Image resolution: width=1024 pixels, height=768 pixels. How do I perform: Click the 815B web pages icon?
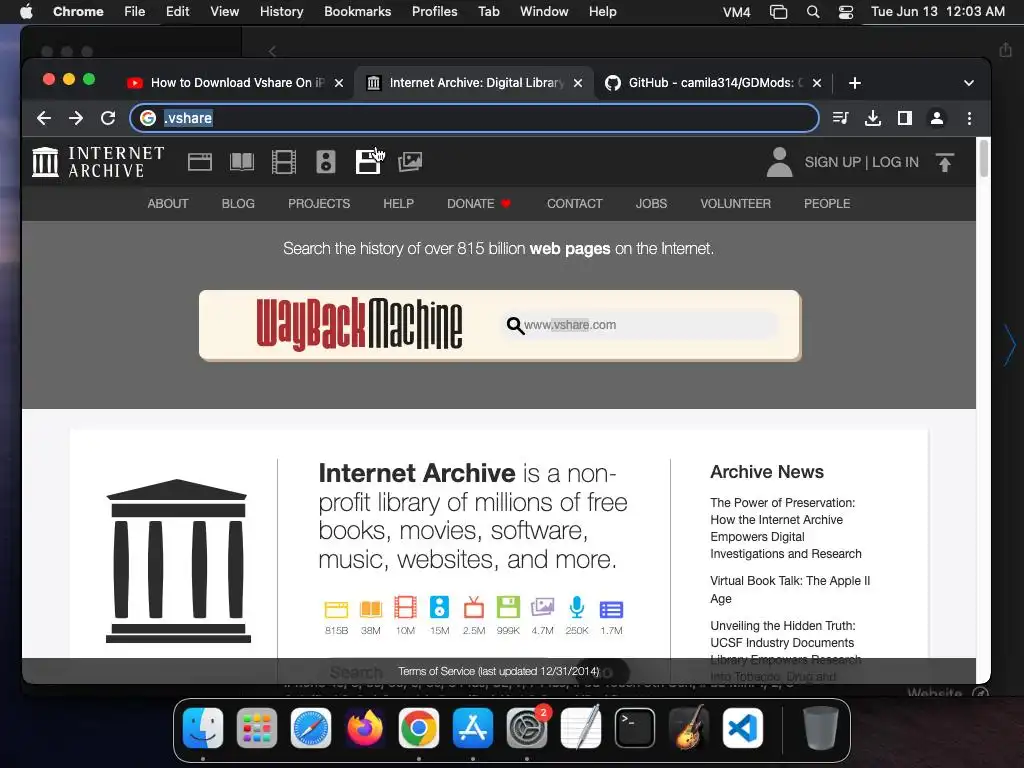[x=336, y=609]
